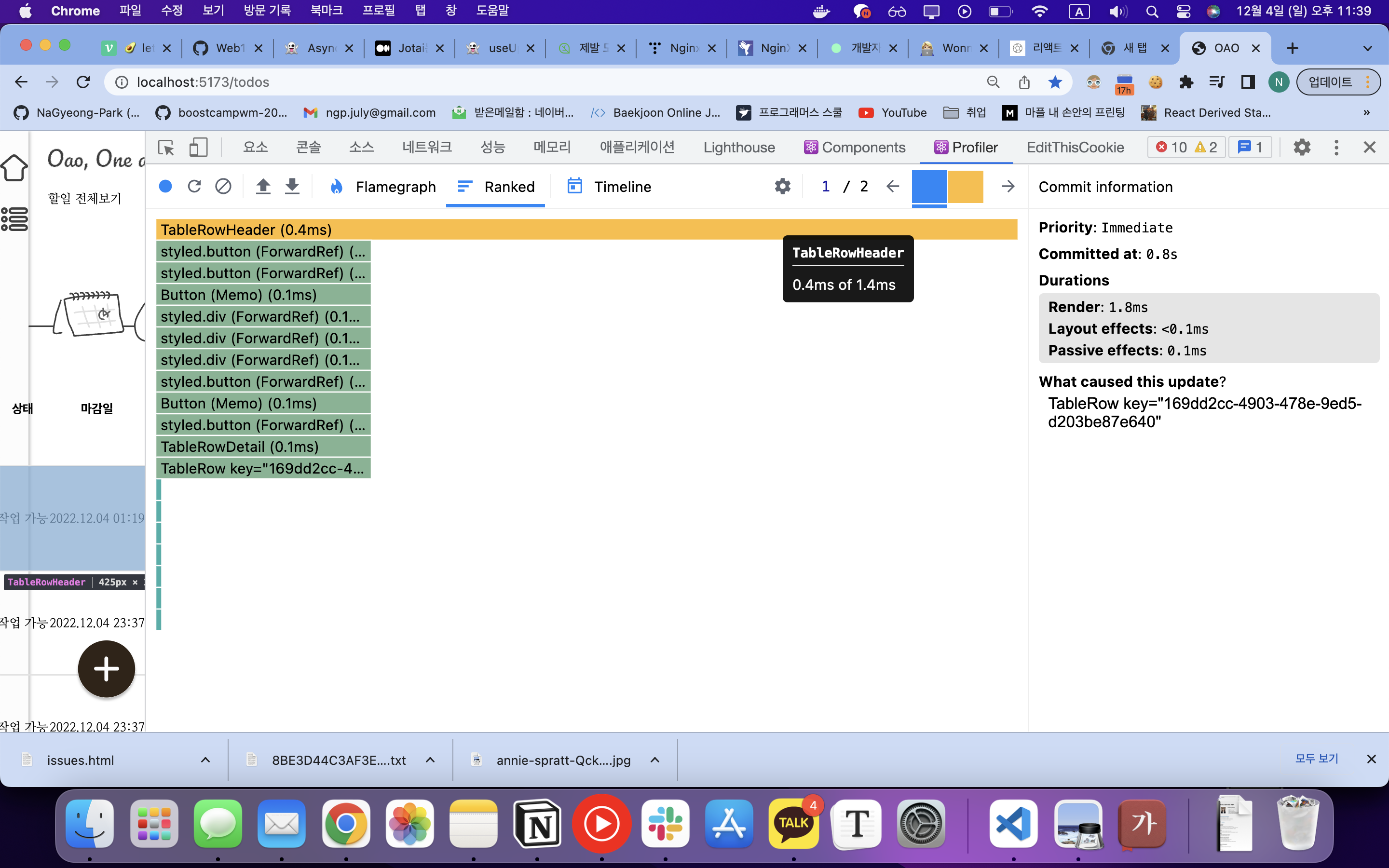Viewport: 1389px width, 868px height.
Task: Toggle the inspect element selector tool
Action: pyautogui.click(x=166, y=148)
